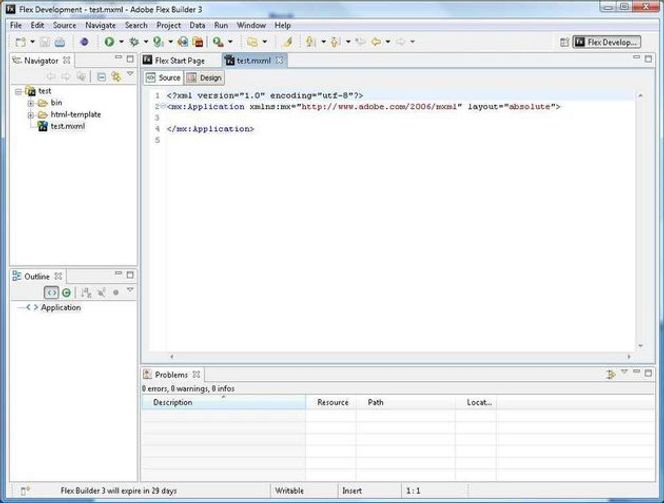Click the Export Release Build globe icon
Image resolution: width=664 pixels, height=503 pixels.
[183, 42]
